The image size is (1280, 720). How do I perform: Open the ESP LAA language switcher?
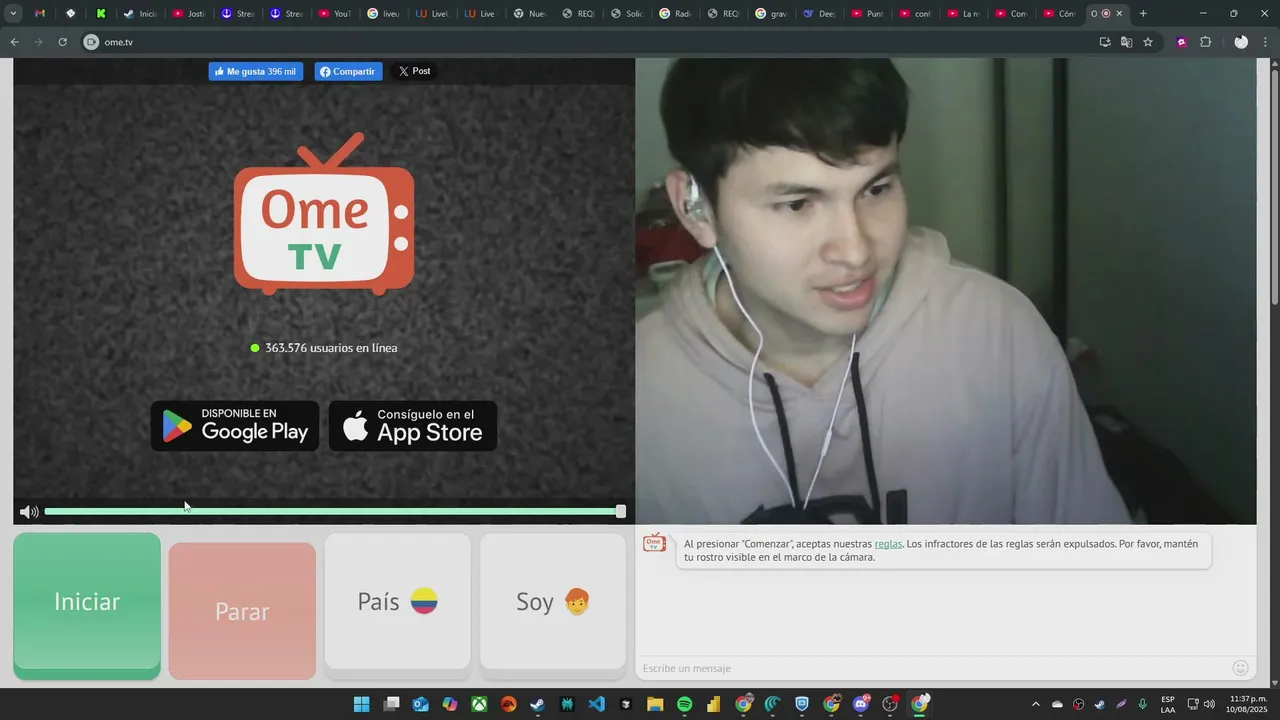tap(1168, 704)
